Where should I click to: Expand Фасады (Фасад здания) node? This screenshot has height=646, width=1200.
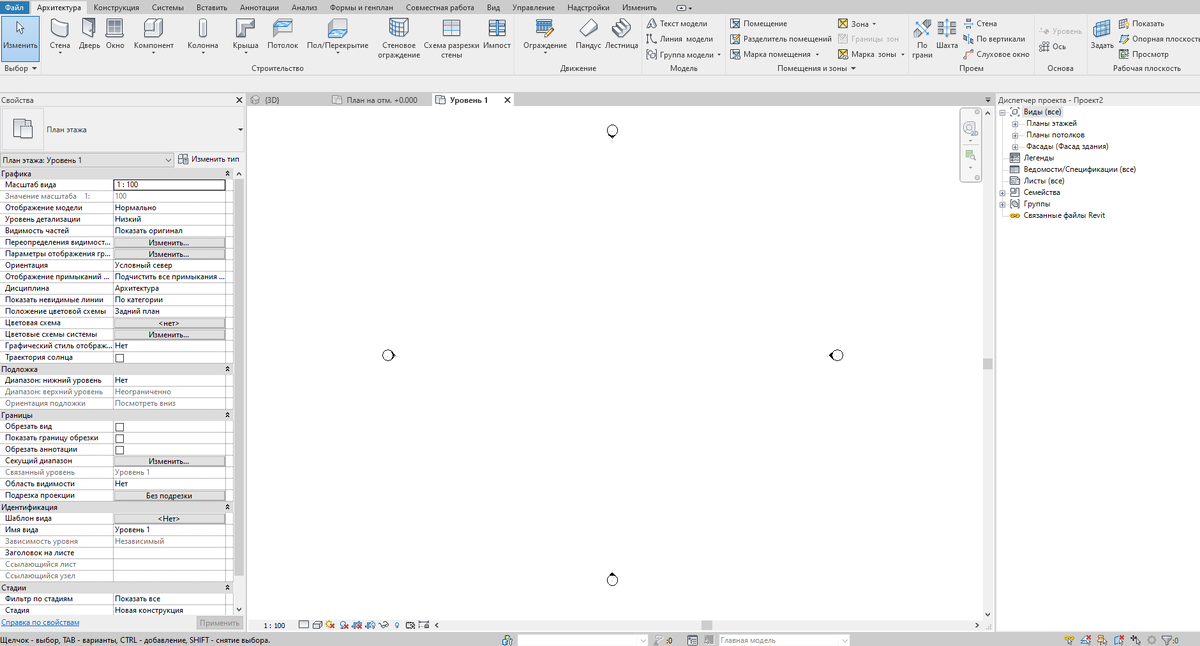pos(1015,146)
